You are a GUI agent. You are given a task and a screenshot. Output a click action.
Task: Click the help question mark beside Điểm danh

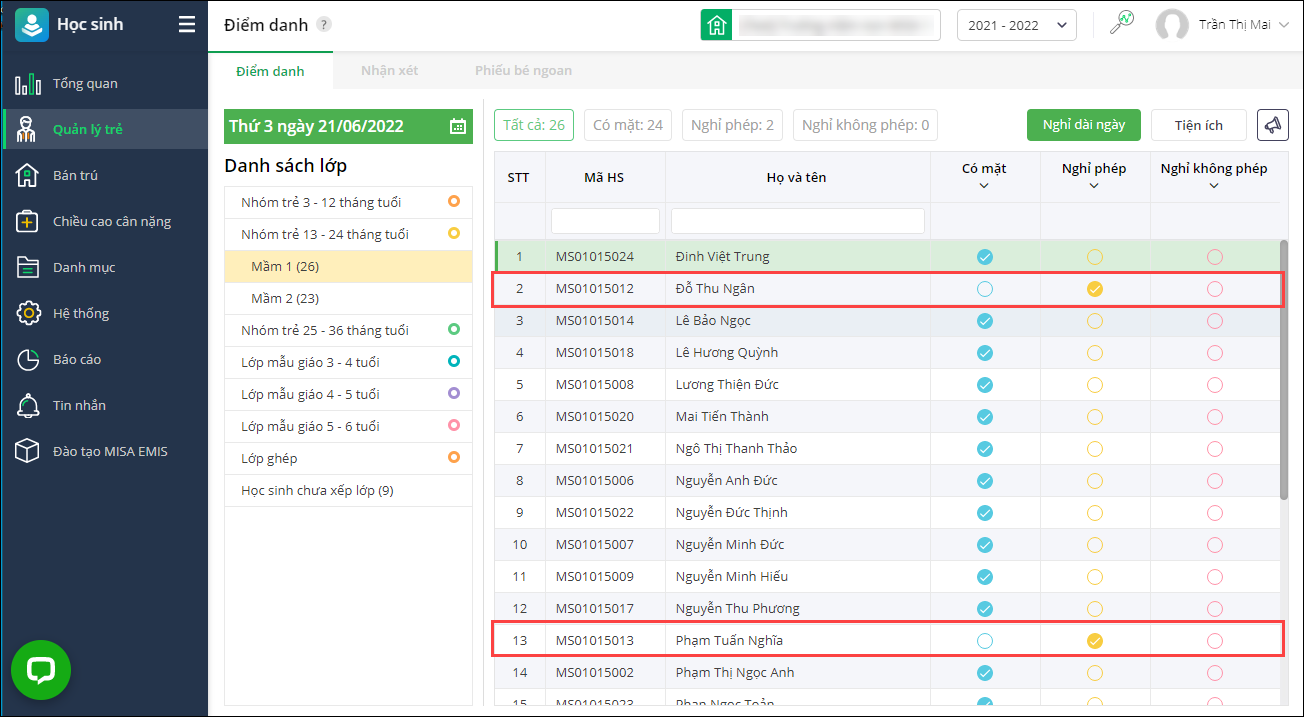(x=324, y=25)
